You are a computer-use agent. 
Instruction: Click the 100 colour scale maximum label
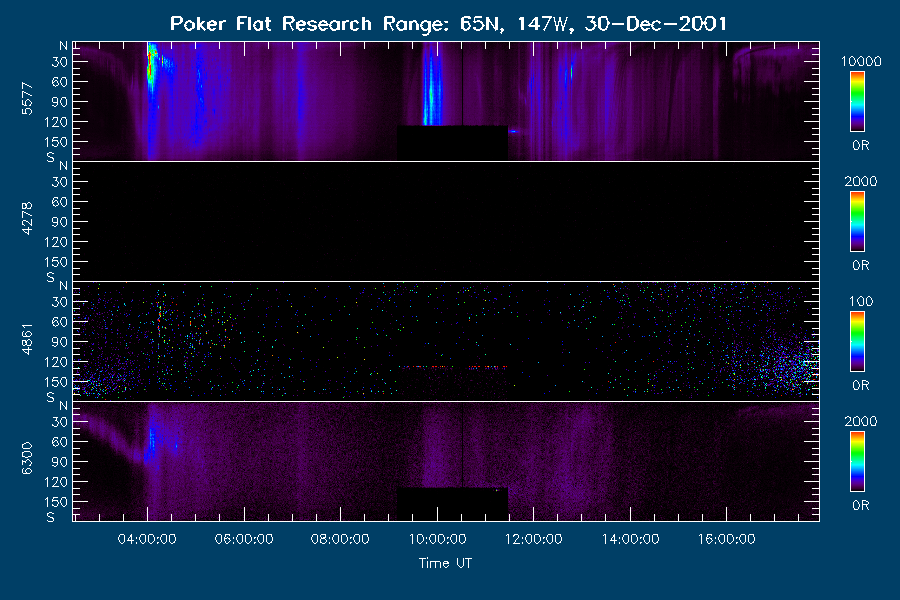pos(861,301)
